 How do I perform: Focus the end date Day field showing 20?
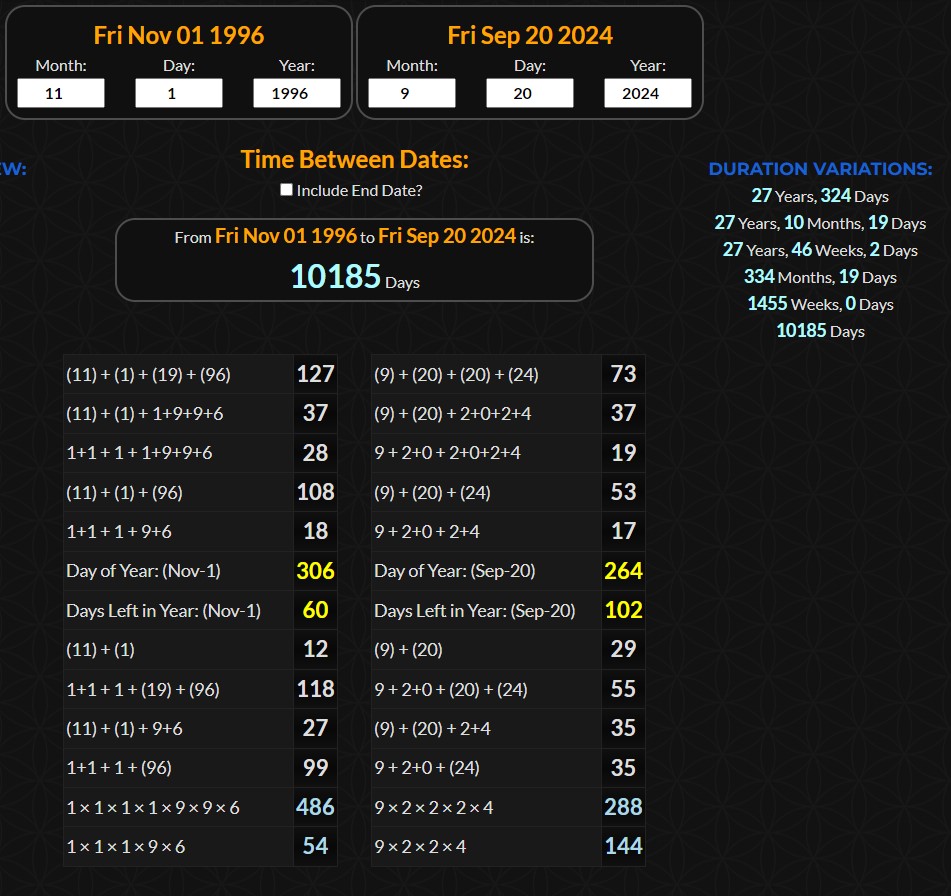coord(530,94)
